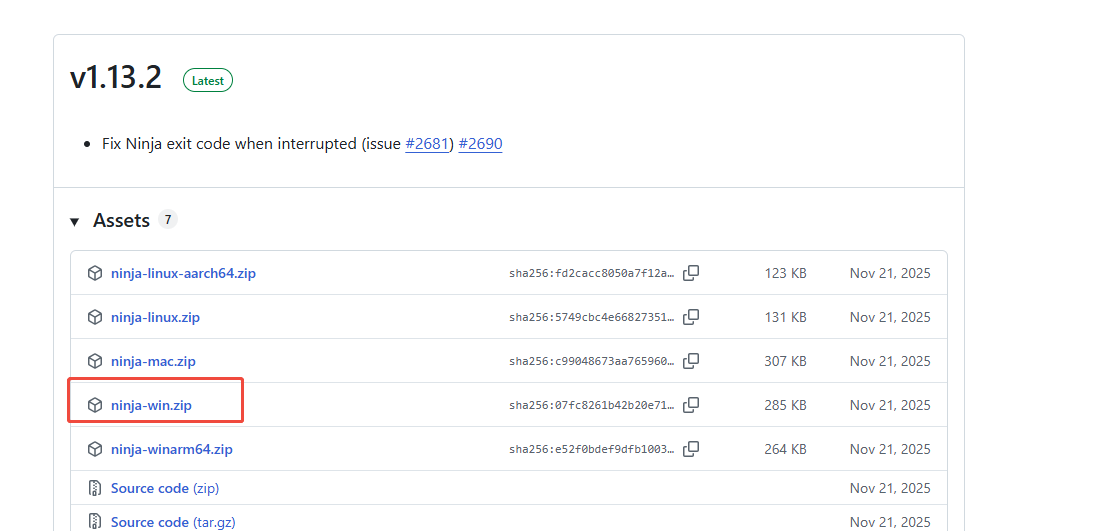Download ninja-win.zip
The image size is (1099, 531).
151,406
